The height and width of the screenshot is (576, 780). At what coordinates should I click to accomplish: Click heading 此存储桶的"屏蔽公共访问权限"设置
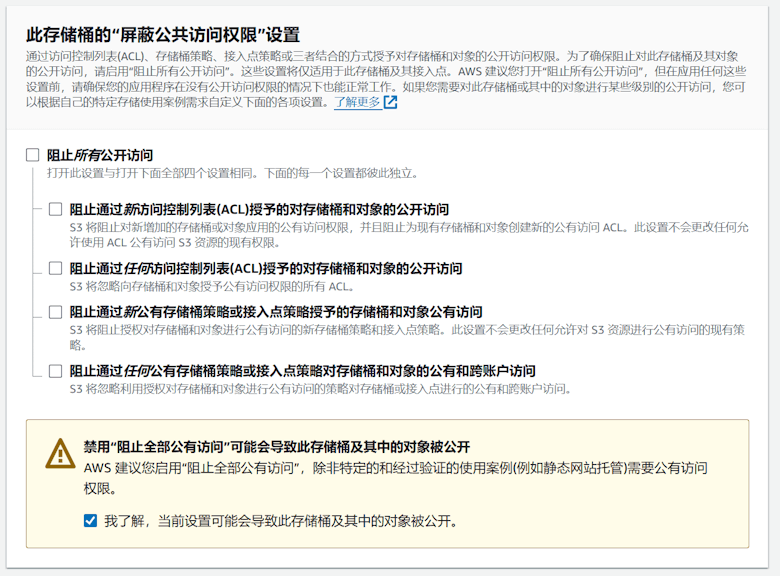163,35
